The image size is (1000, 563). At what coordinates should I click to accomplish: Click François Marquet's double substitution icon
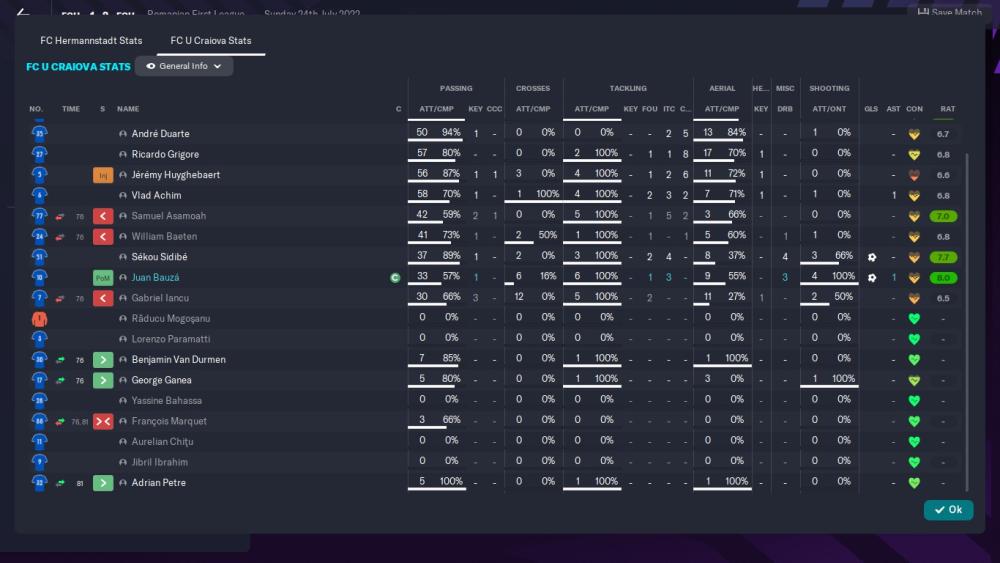pos(102,422)
